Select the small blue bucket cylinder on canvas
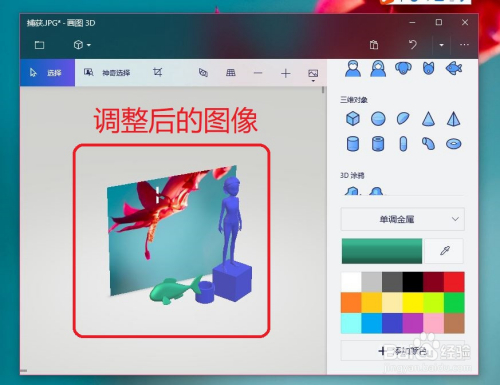 (x=204, y=292)
